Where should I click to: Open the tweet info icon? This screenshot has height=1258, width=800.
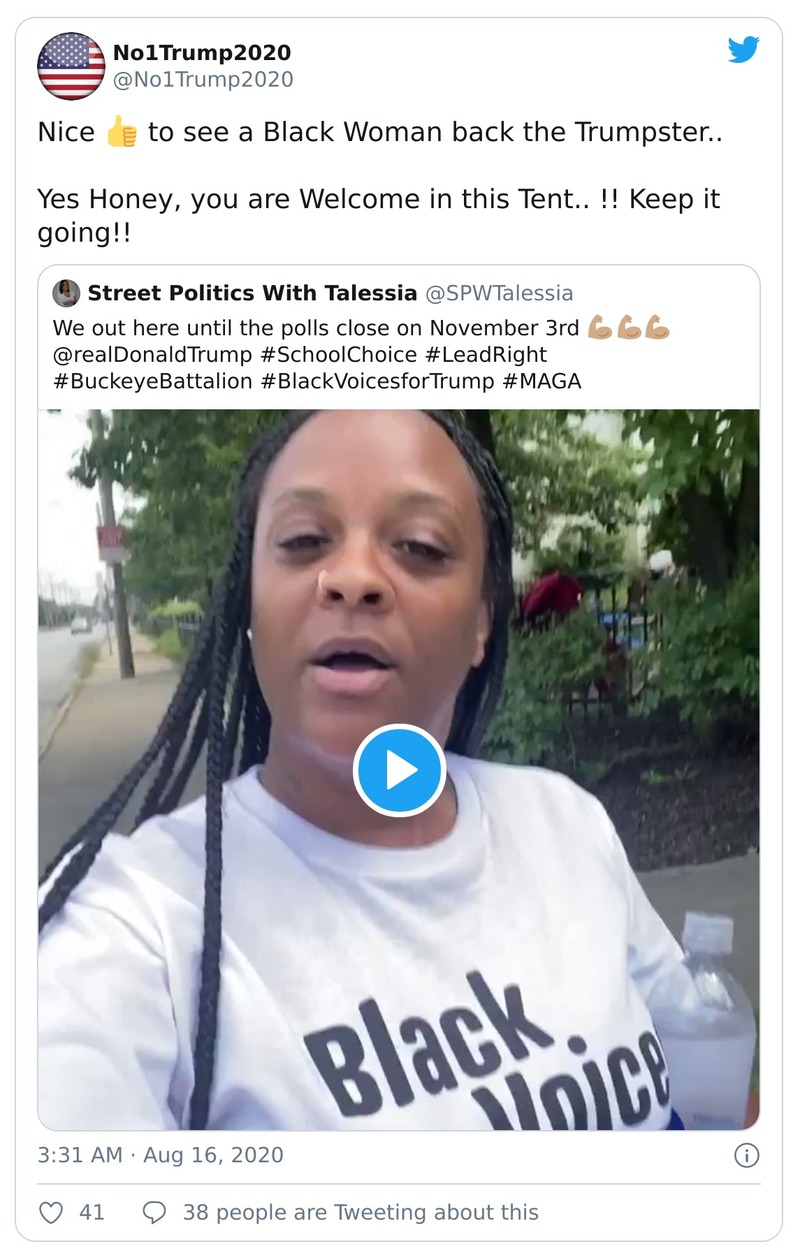click(746, 1155)
